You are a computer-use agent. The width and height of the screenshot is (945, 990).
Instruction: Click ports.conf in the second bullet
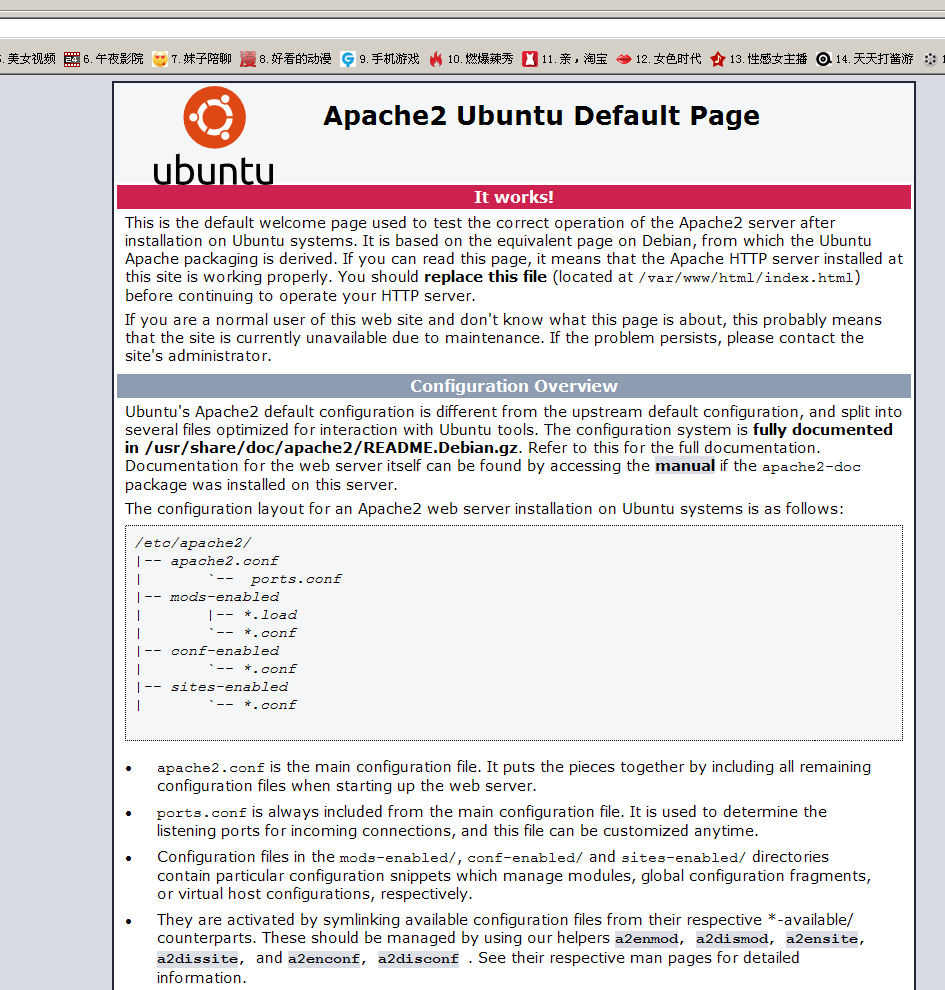click(202, 813)
